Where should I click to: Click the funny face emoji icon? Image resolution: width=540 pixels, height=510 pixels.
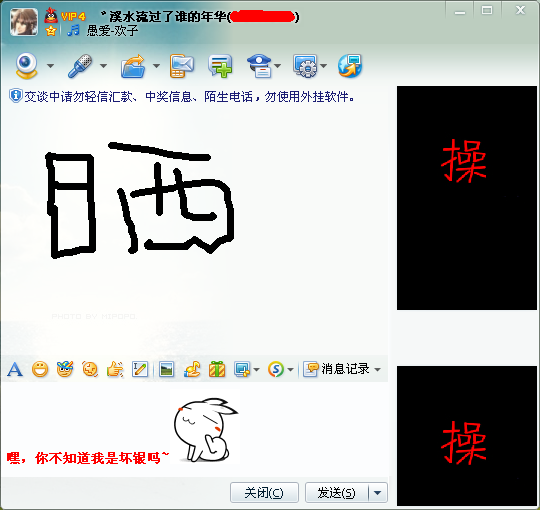click(90, 369)
